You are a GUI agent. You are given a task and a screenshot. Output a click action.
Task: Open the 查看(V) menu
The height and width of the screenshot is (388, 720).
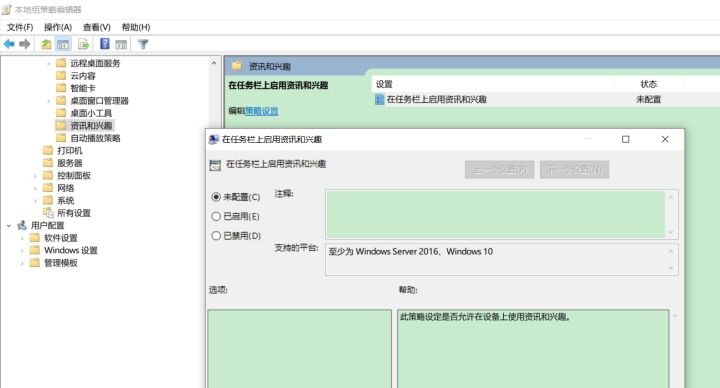[x=96, y=27]
